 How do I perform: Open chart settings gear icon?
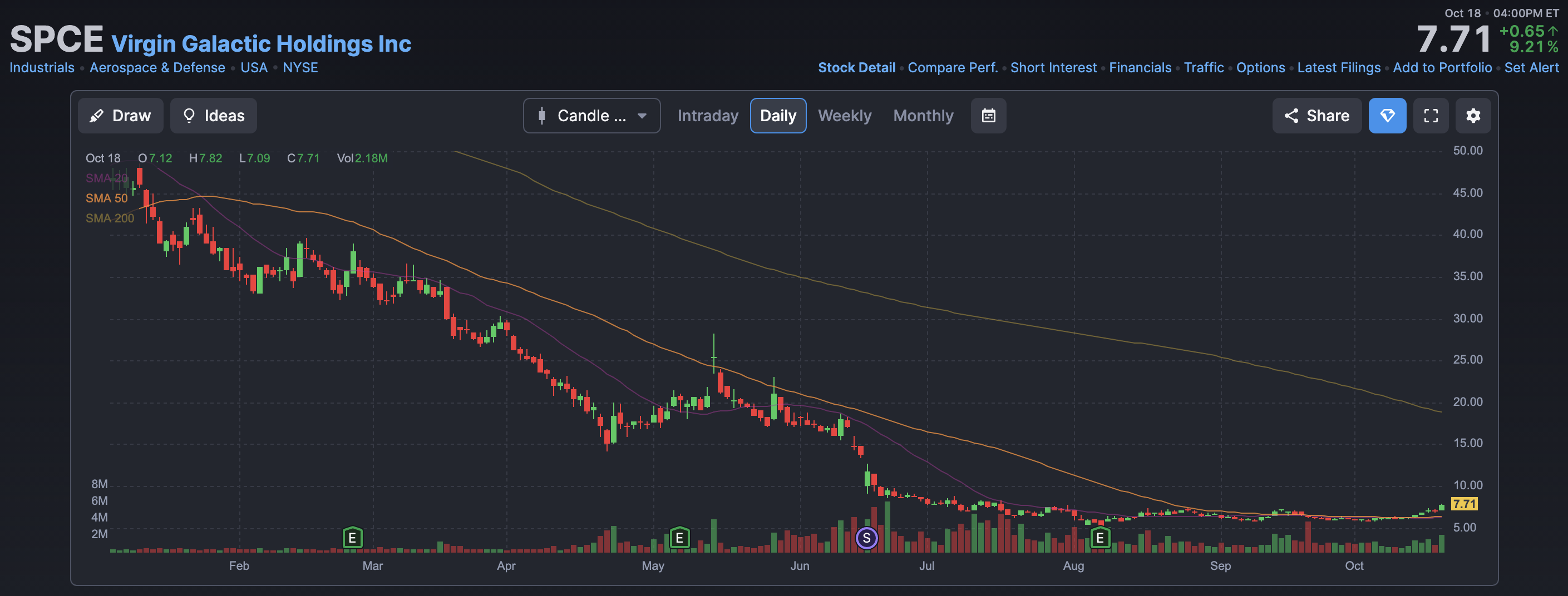click(x=1473, y=116)
